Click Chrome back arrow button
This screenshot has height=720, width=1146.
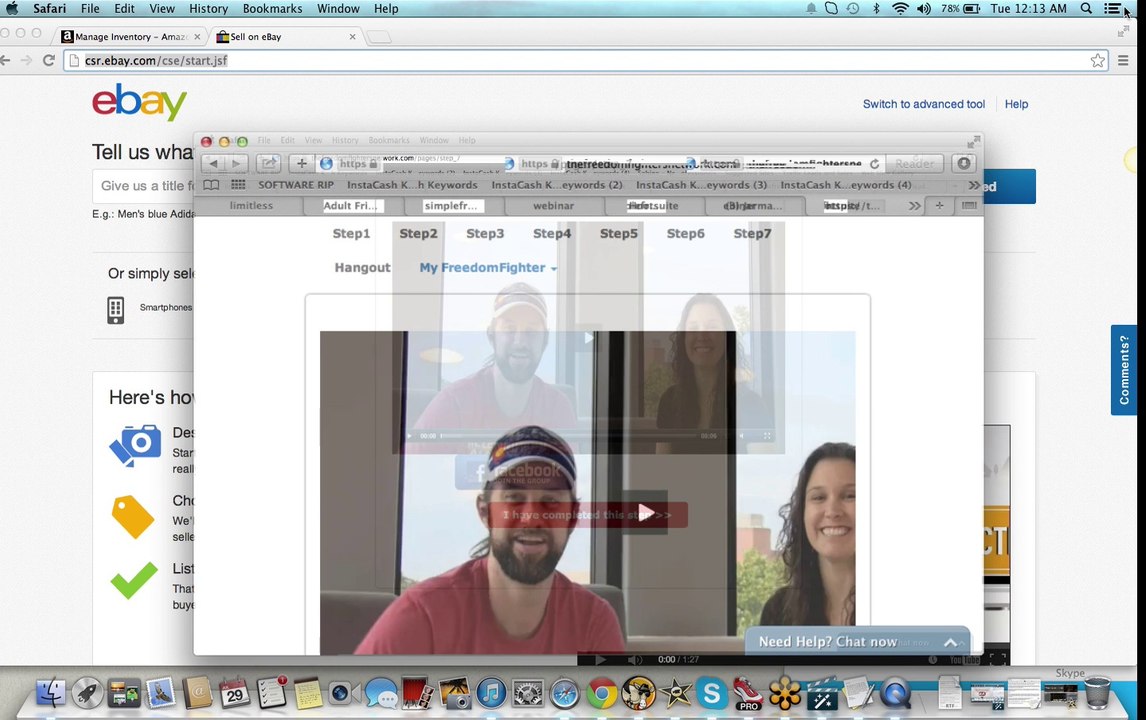click(x=6, y=61)
